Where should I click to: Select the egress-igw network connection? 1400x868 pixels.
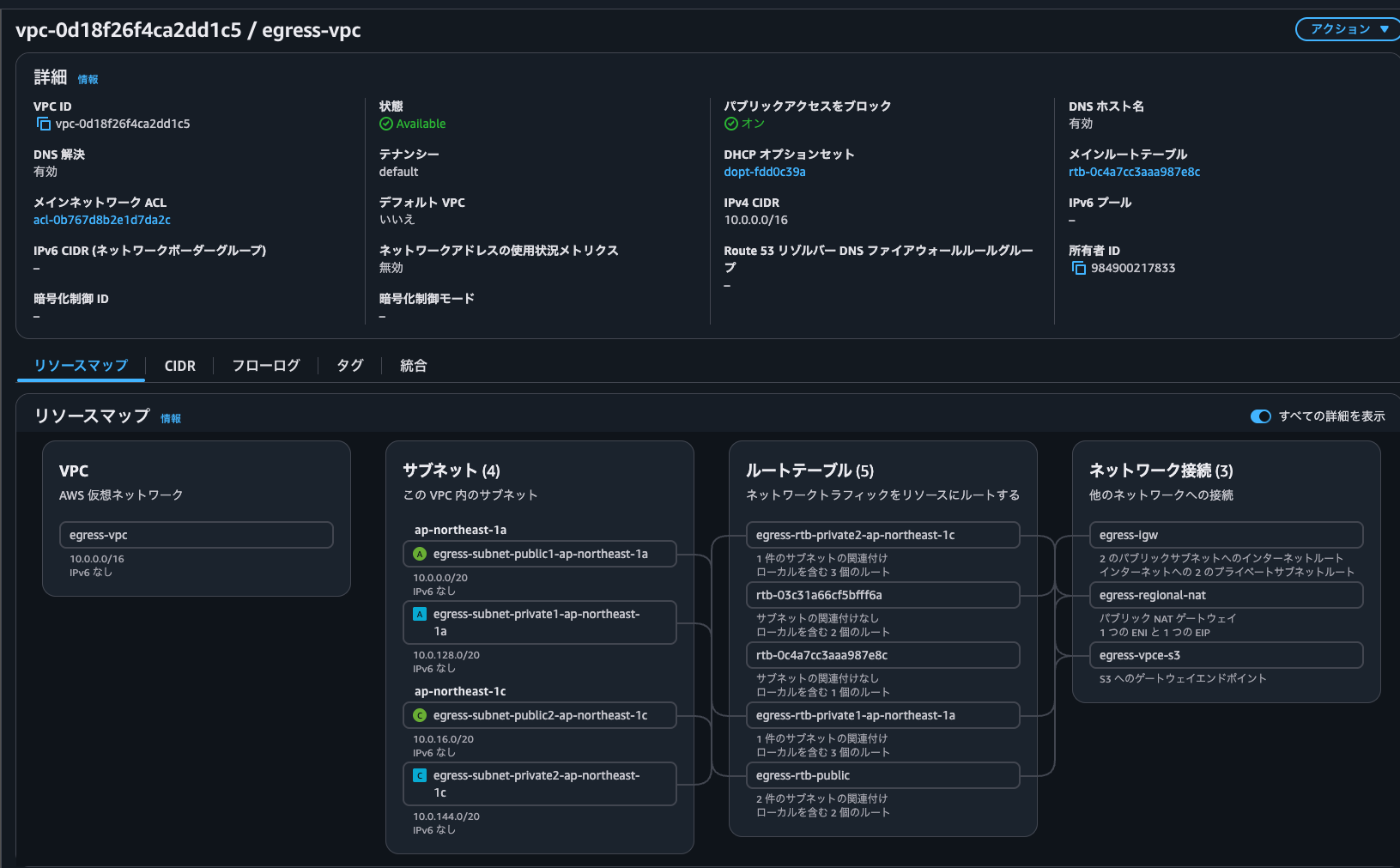[x=1226, y=535]
